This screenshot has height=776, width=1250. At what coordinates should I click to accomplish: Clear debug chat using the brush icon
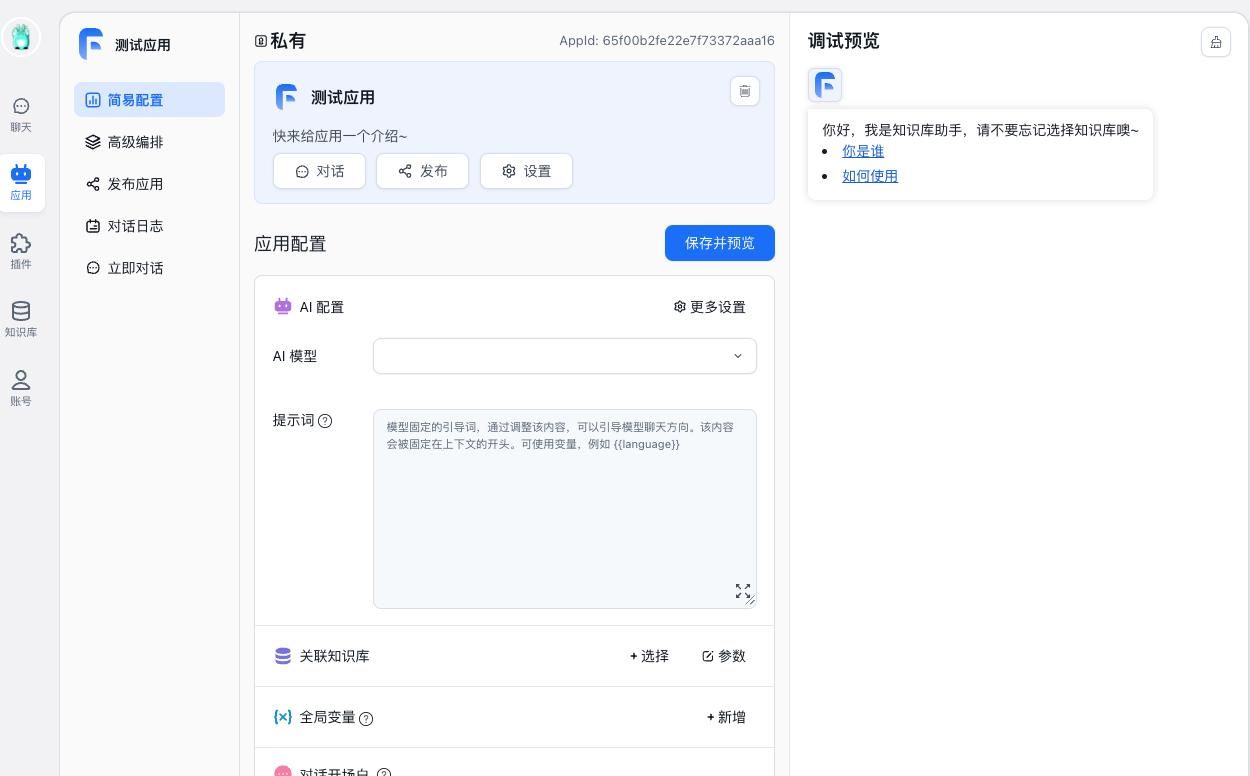pos(1216,42)
